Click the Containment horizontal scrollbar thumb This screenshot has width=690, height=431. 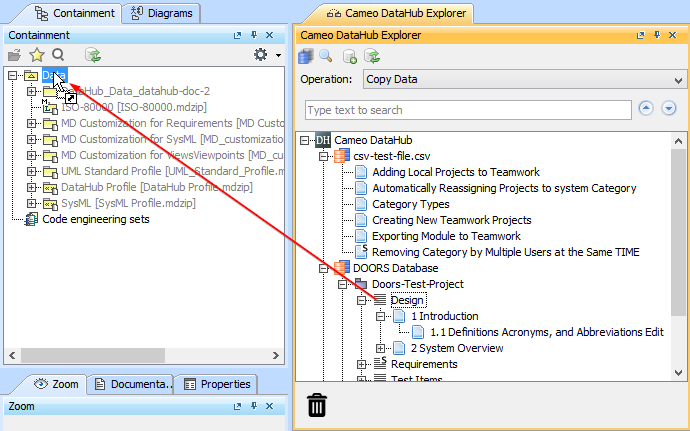[x=93, y=355]
